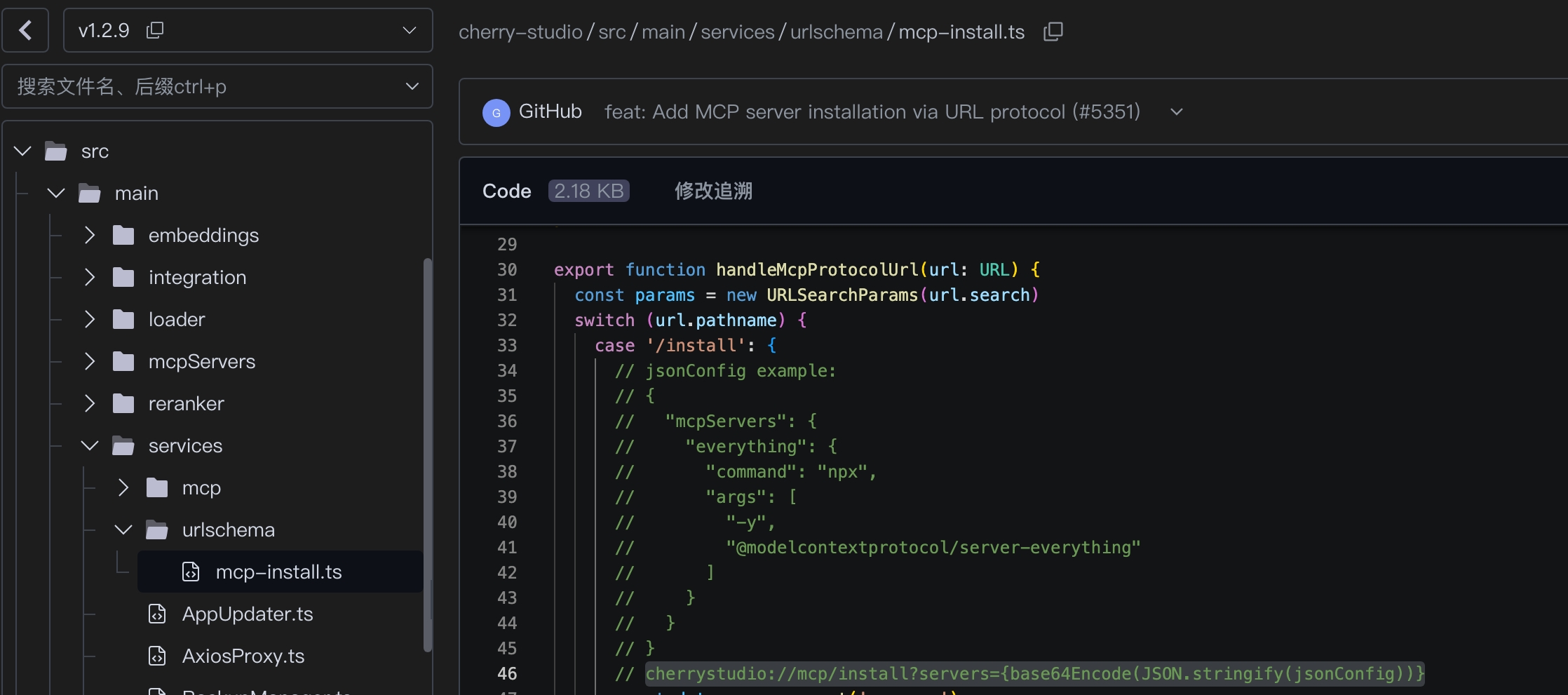Open the AppUpdater.ts file
Screen dimensions: 1568x695
click(x=248, y=614)
